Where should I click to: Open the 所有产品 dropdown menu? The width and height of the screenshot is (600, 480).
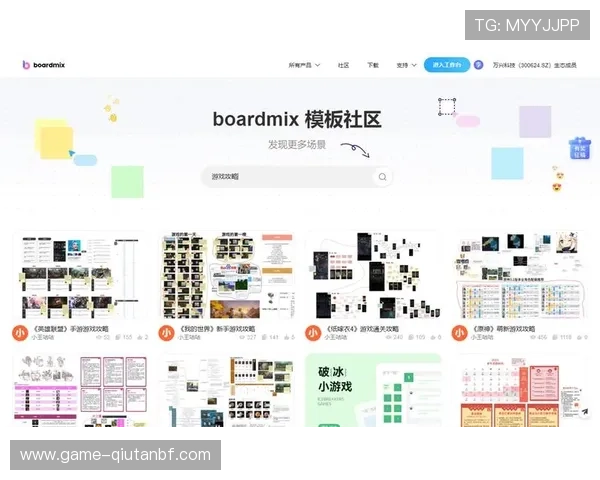[x=304, y=65]
